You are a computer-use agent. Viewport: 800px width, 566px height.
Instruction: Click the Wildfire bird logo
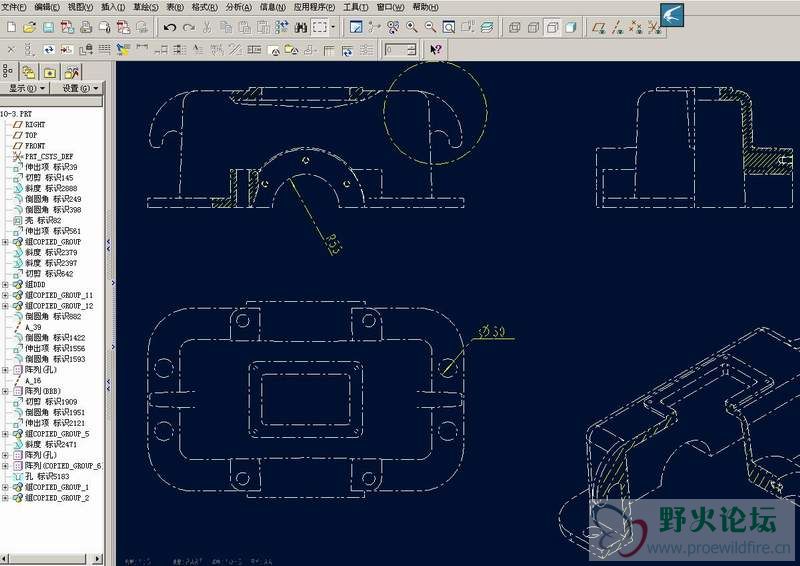(x=672, y=15)
